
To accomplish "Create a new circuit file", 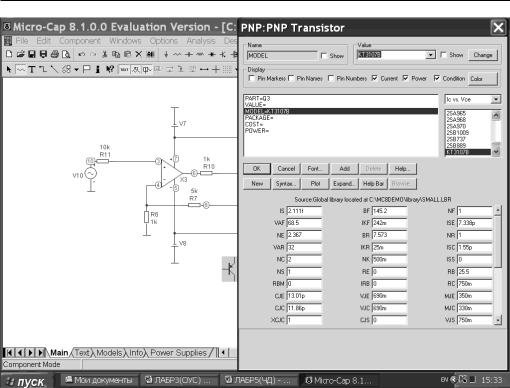I will 9,54.
